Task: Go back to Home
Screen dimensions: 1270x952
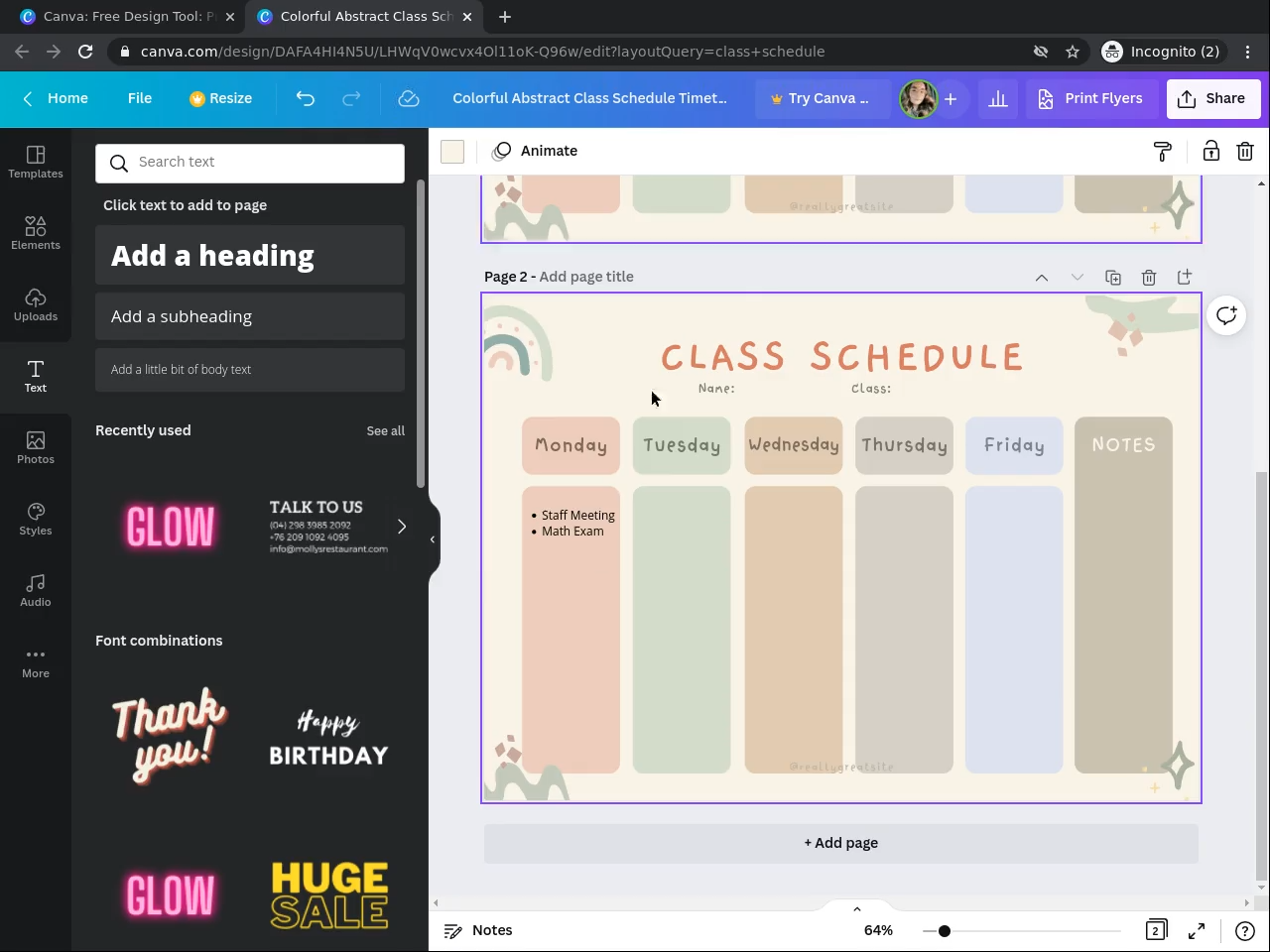Action: [x=57, y=98]
